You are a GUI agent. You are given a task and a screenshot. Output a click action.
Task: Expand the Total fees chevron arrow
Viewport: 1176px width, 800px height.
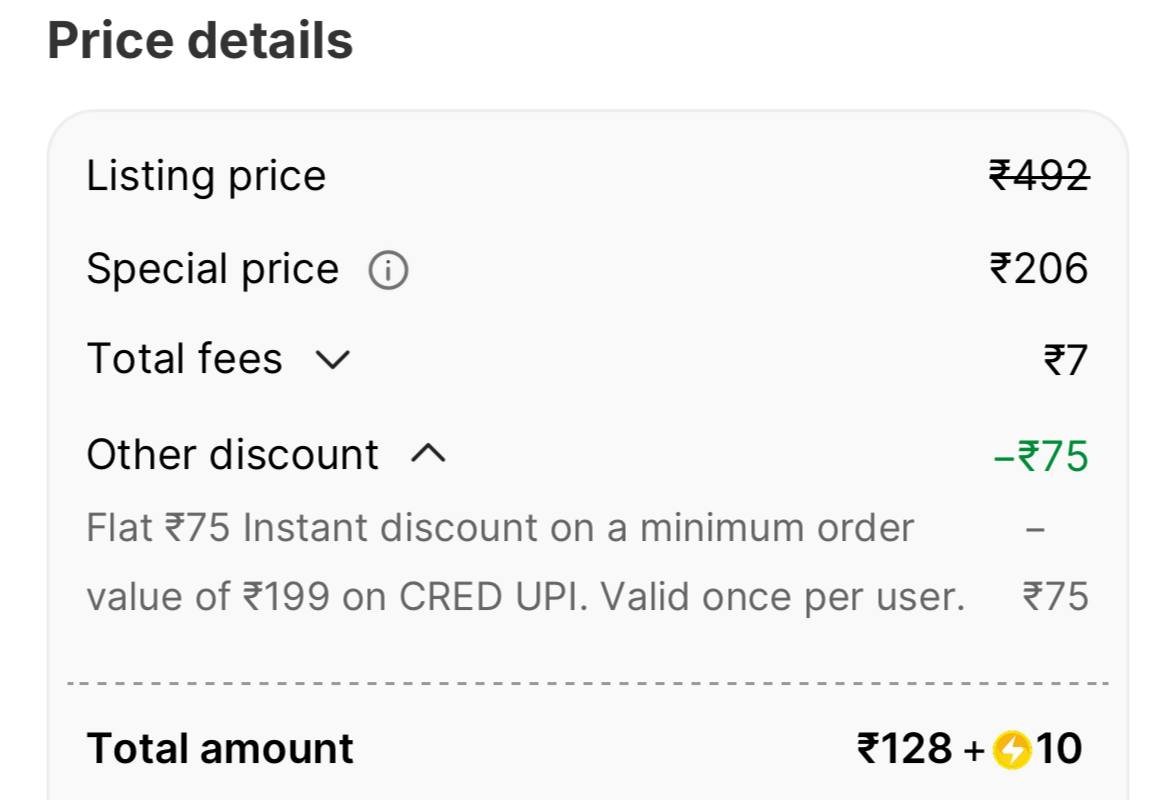[x=332, y=360]
